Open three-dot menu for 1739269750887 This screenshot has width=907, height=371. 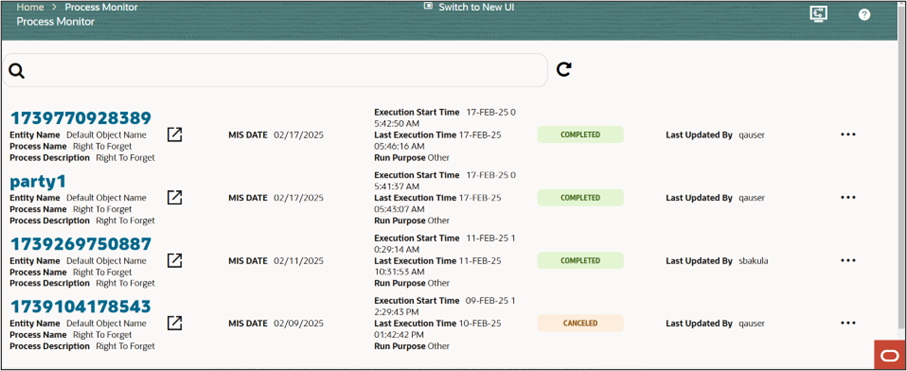point(848,260)
